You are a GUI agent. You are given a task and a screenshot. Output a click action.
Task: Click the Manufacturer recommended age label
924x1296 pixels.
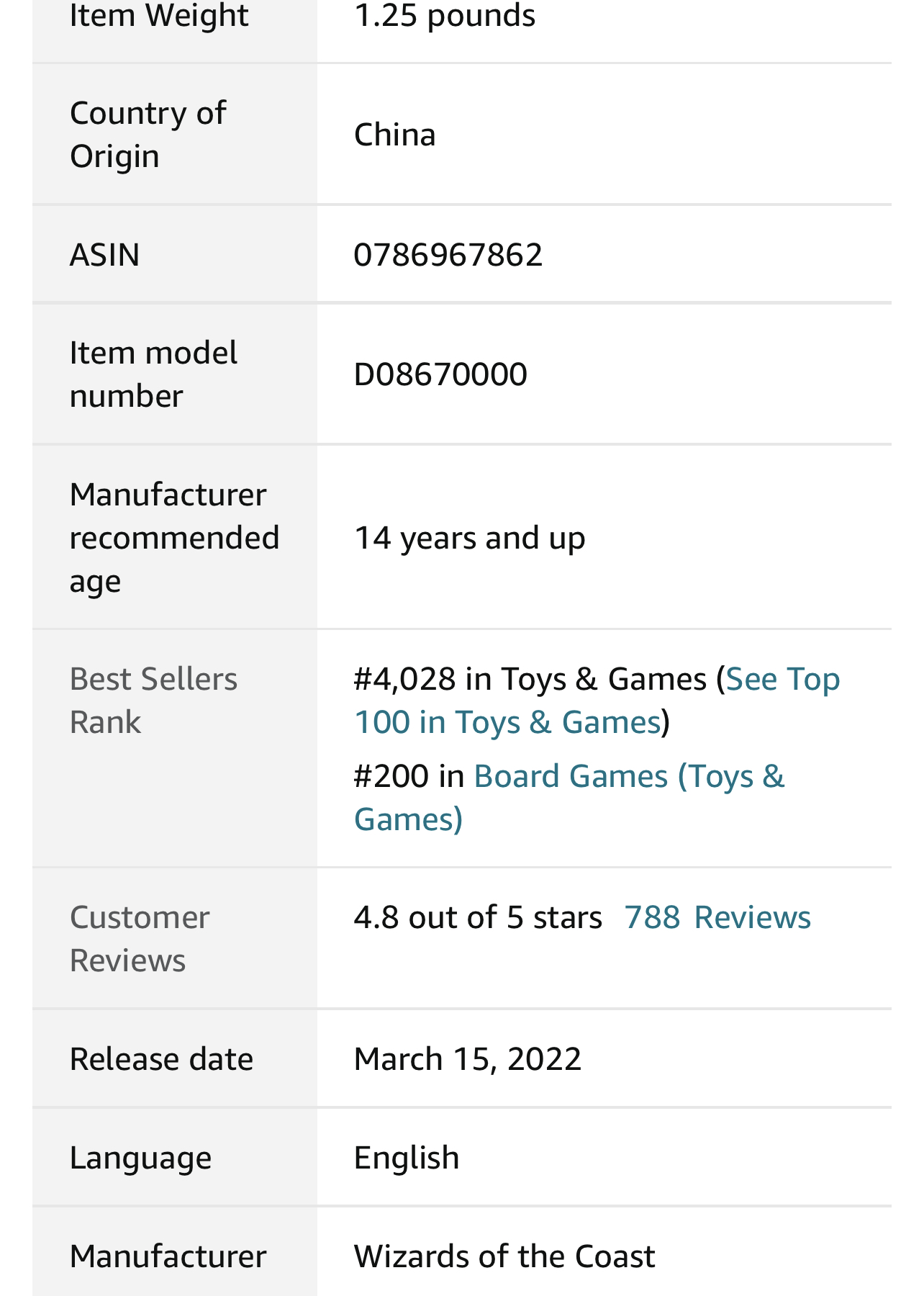point(174,538)
